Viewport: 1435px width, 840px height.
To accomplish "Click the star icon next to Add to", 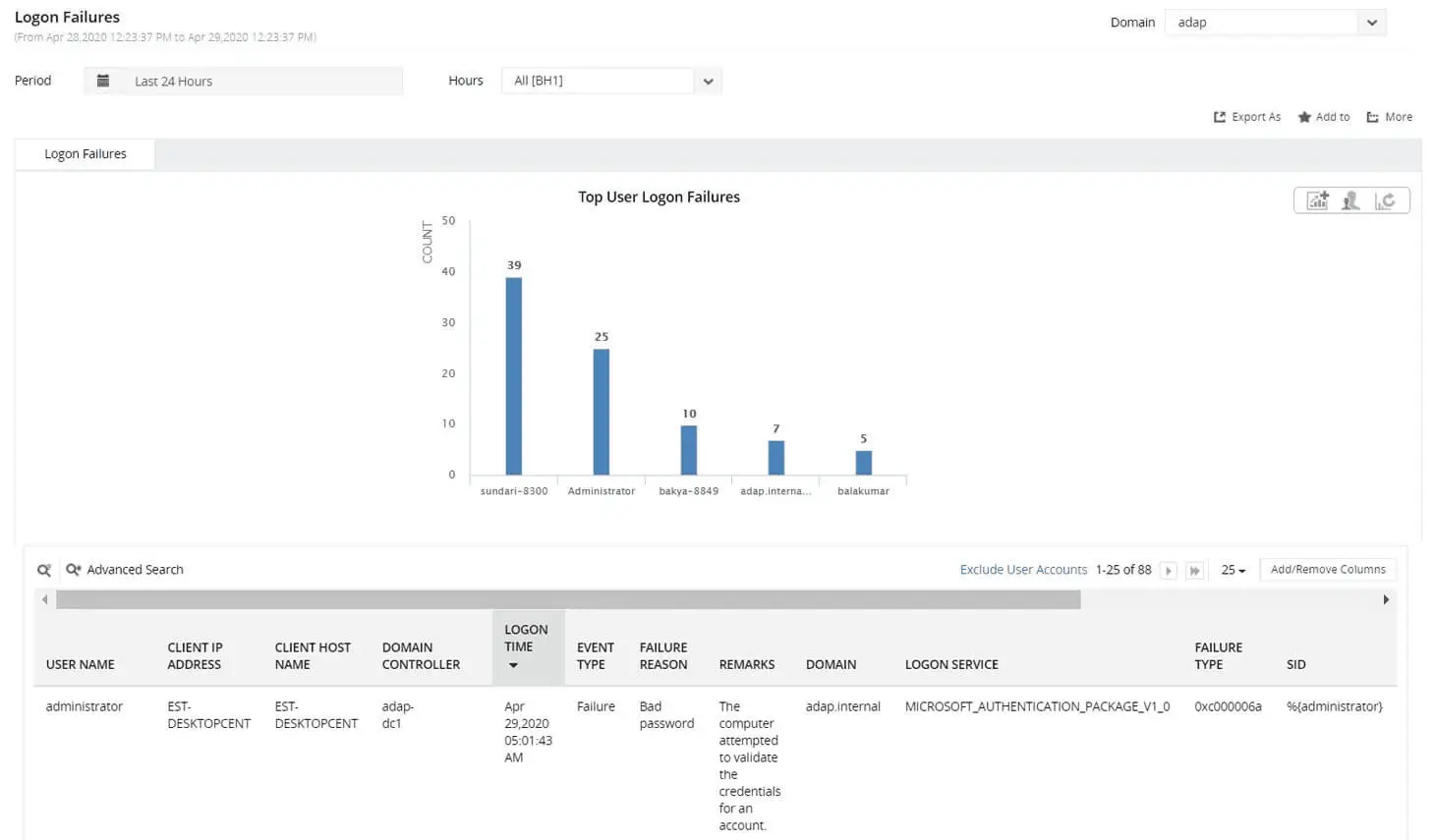I will tap(1305, 116).
